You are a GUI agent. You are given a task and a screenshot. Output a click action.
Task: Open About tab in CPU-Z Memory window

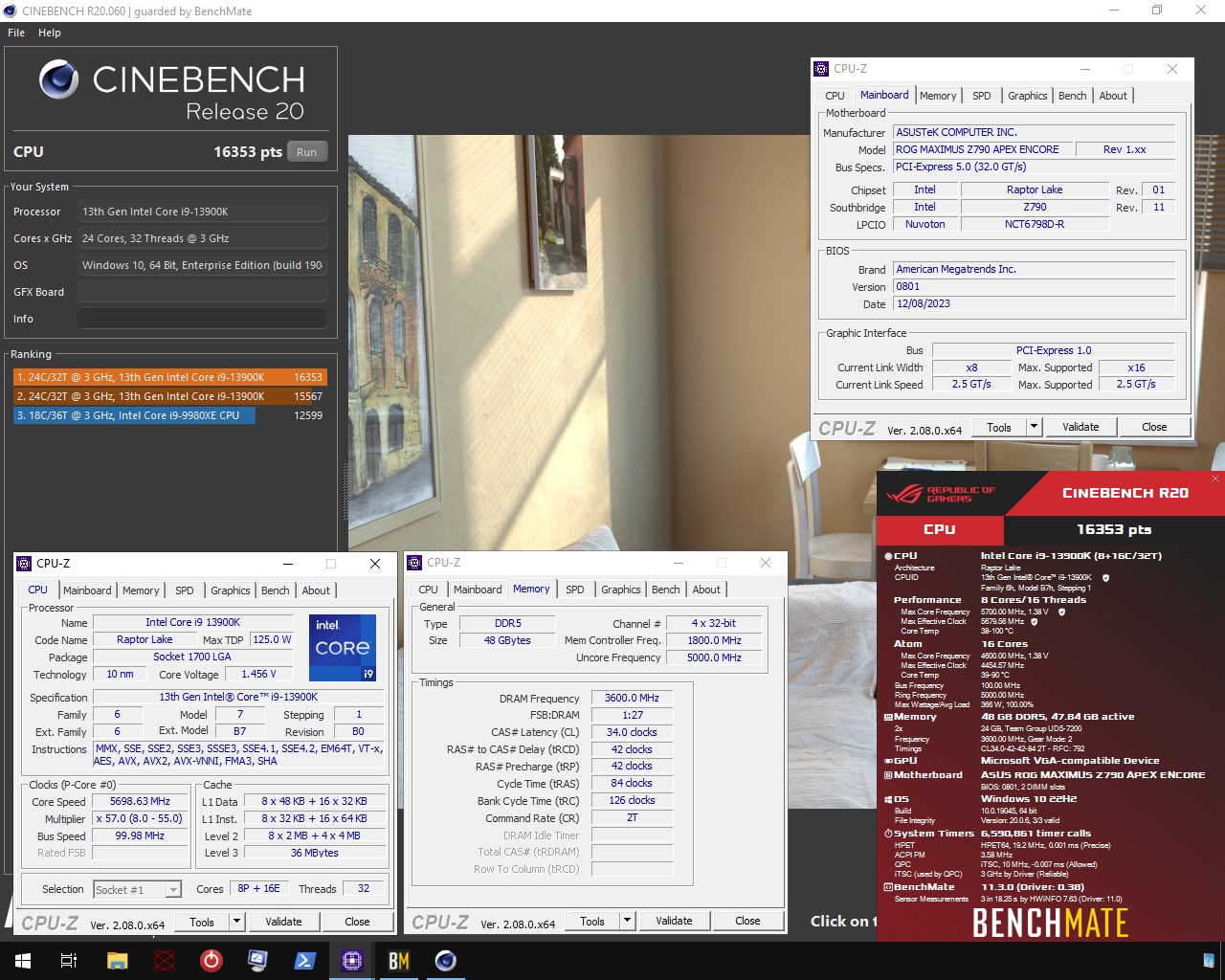tap(706, 590)
